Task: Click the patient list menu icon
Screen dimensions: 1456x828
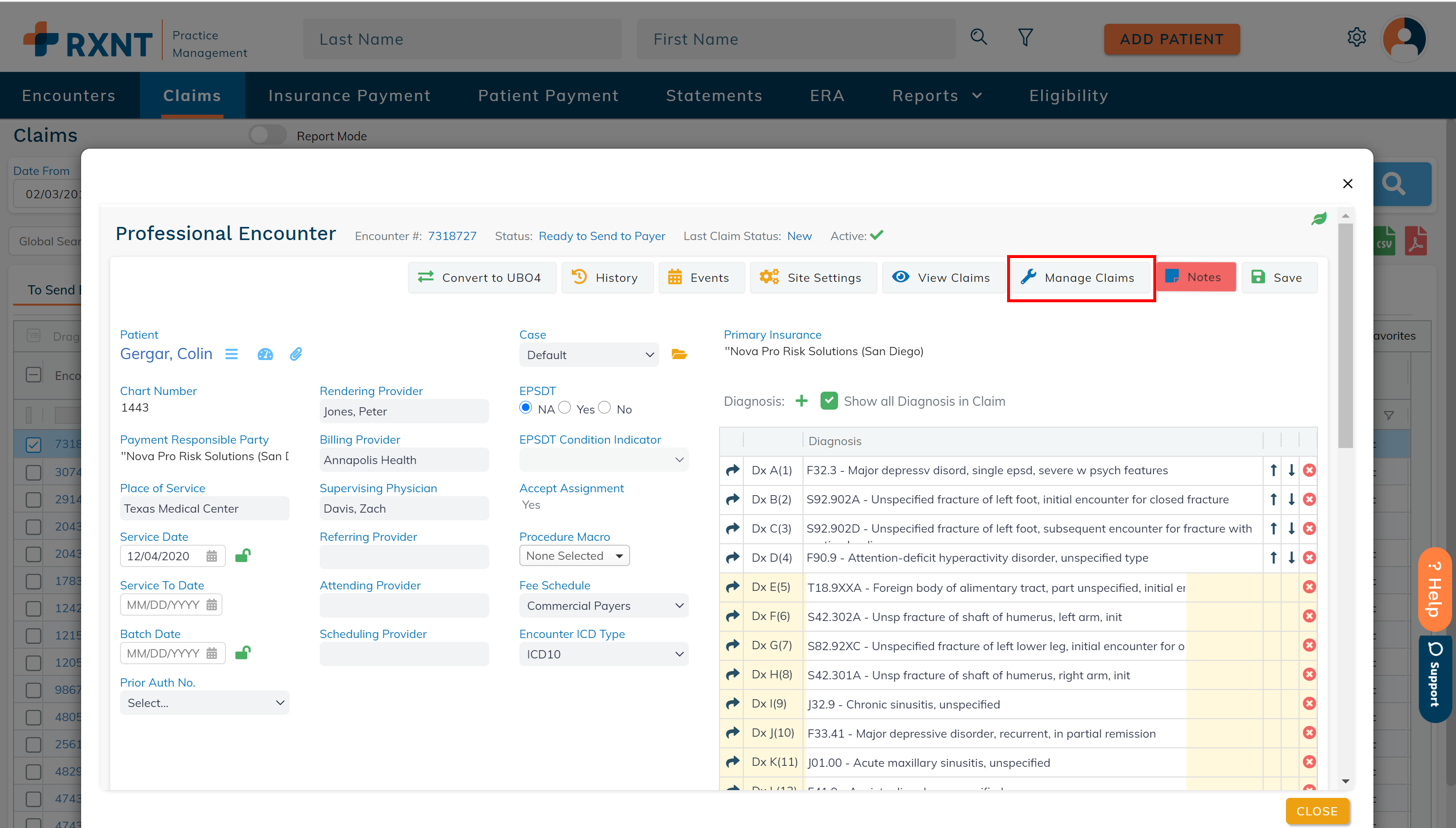Action: 231,354
